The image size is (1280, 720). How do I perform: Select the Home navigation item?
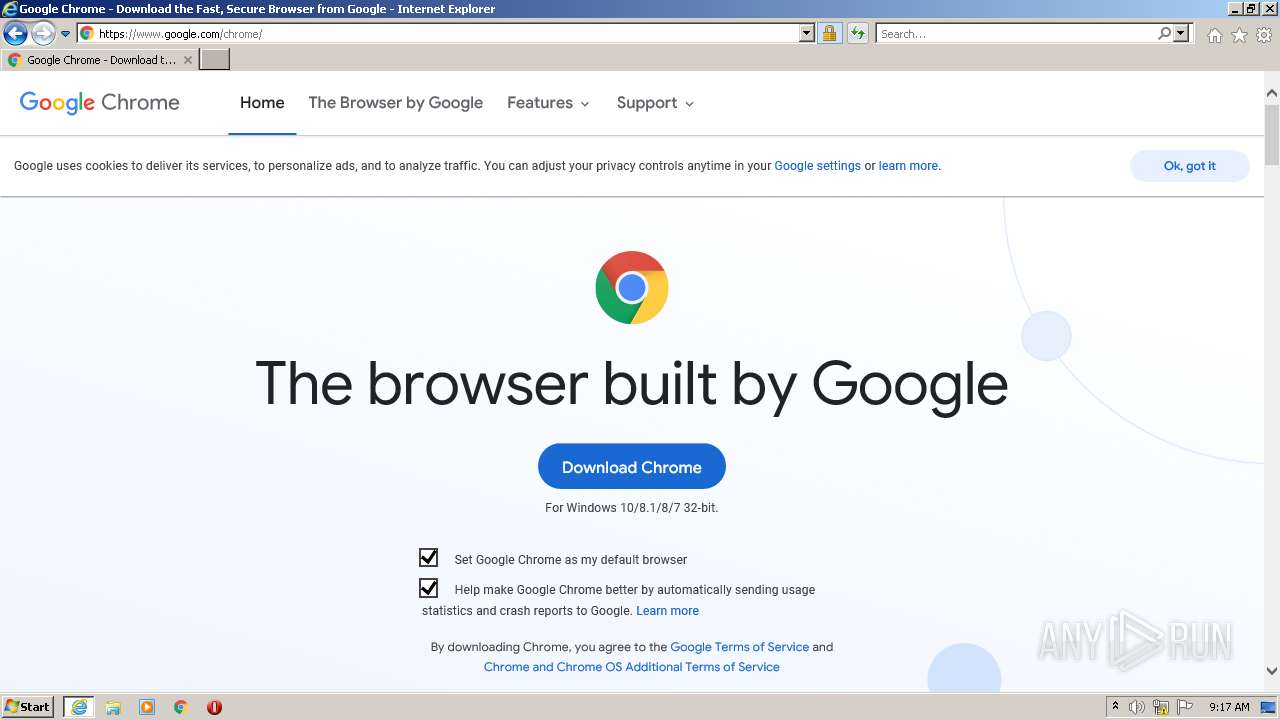262,103
